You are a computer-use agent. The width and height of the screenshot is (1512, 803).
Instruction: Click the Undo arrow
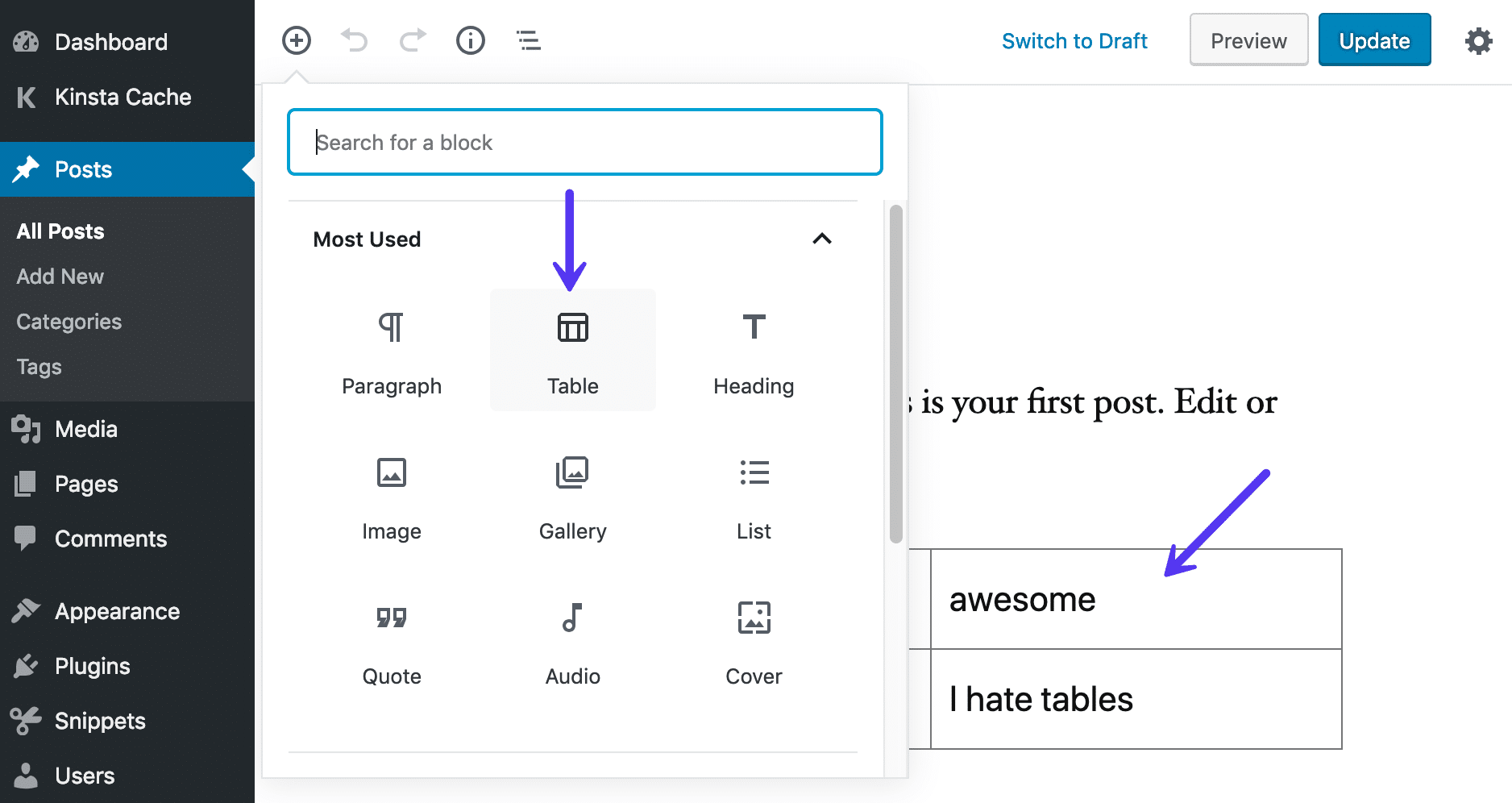coord(354,40)
